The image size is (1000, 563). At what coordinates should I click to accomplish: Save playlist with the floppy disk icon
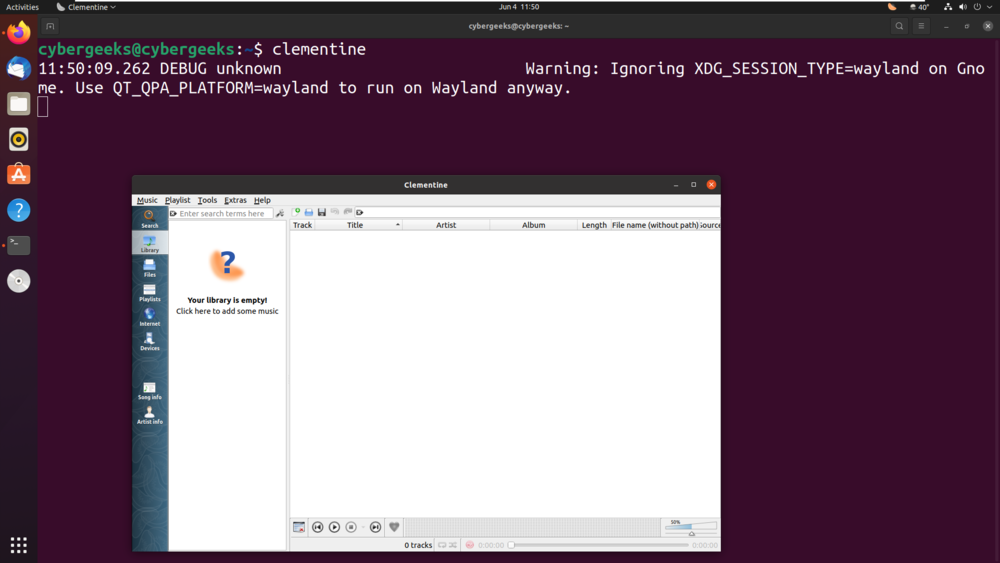click(x=321, y=212)
